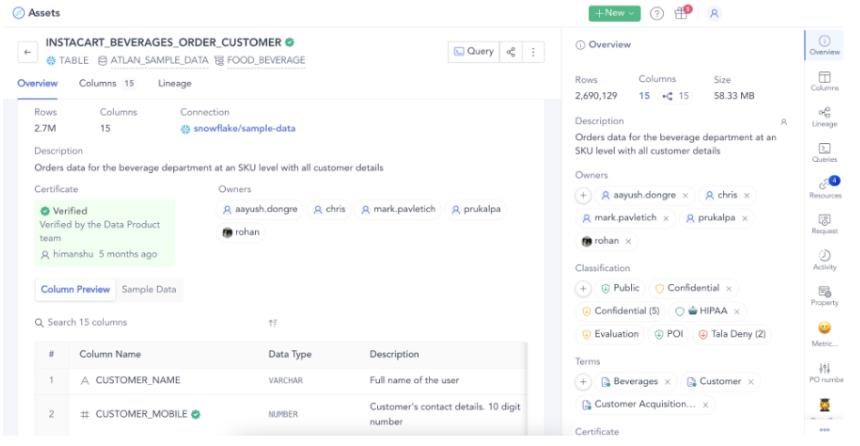Screen dimensions: 860x446
Task: Click the back arrow button
Action: (27, 52)
